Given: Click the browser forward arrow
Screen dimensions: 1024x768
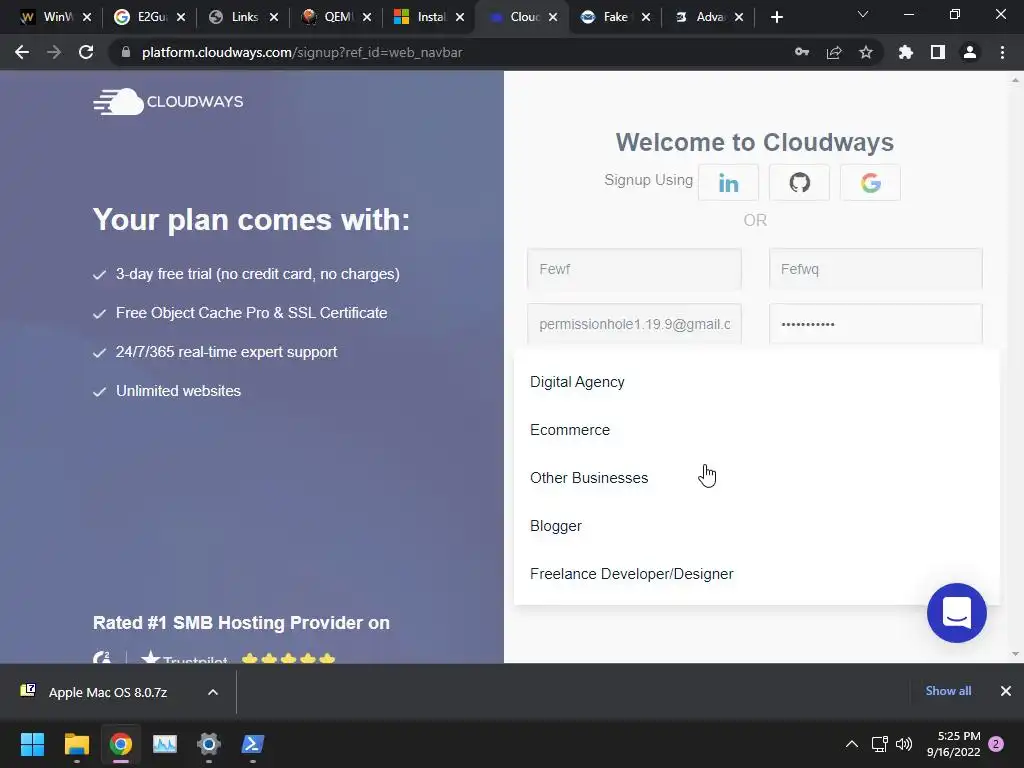Looking at the screenshot, I should [54, 52].
